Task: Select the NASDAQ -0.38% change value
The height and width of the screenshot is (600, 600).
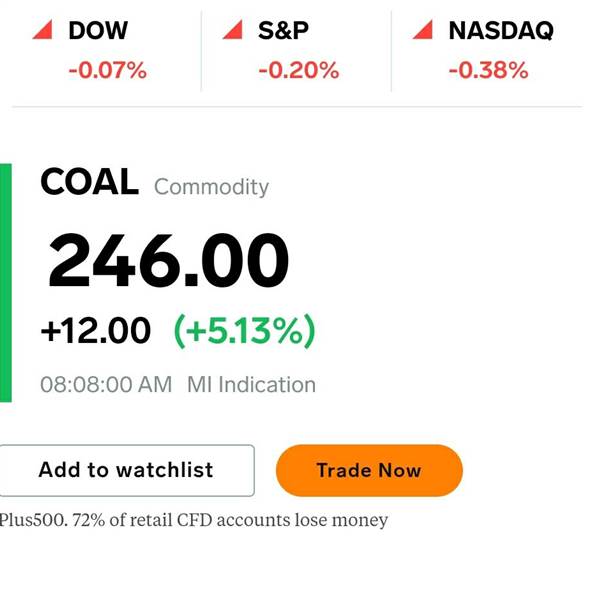Action: point(489,70)
